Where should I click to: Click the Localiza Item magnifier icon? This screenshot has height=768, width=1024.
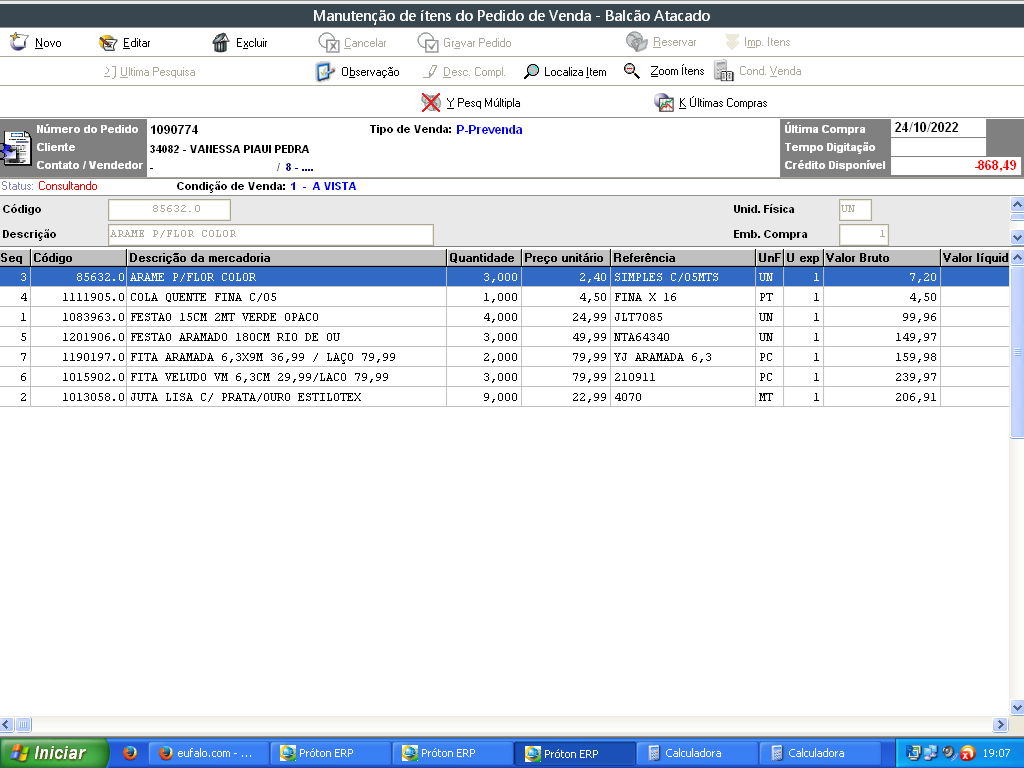(x=532, y=72)
